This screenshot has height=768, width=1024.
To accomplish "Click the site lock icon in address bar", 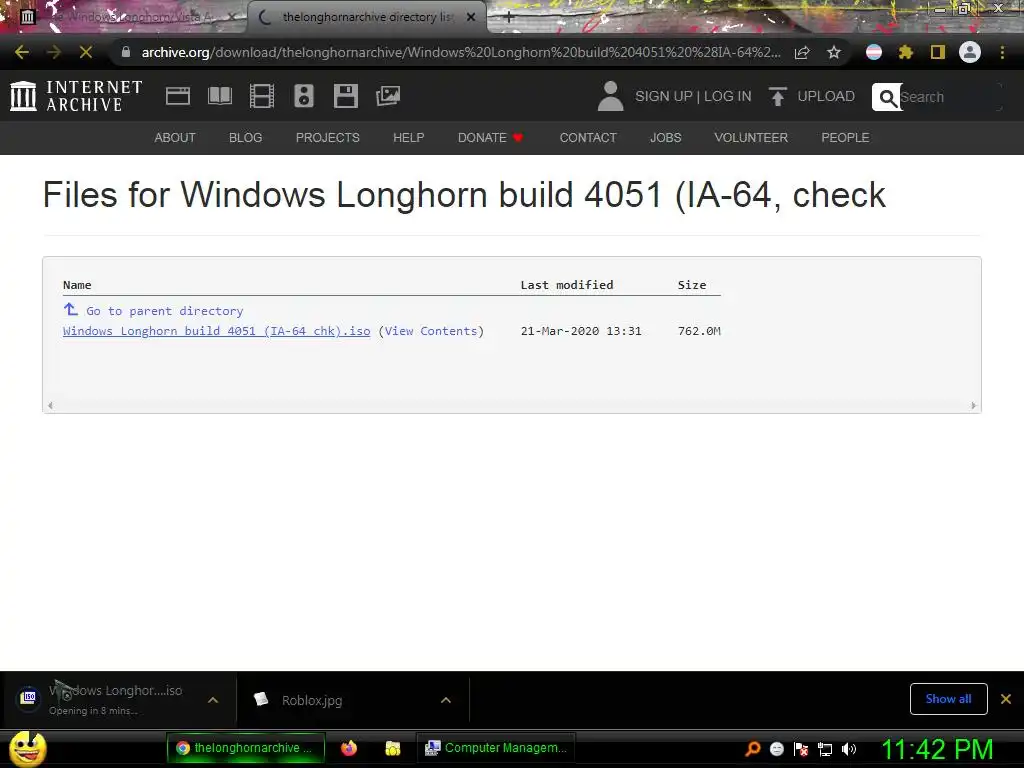I will (126, 52).
